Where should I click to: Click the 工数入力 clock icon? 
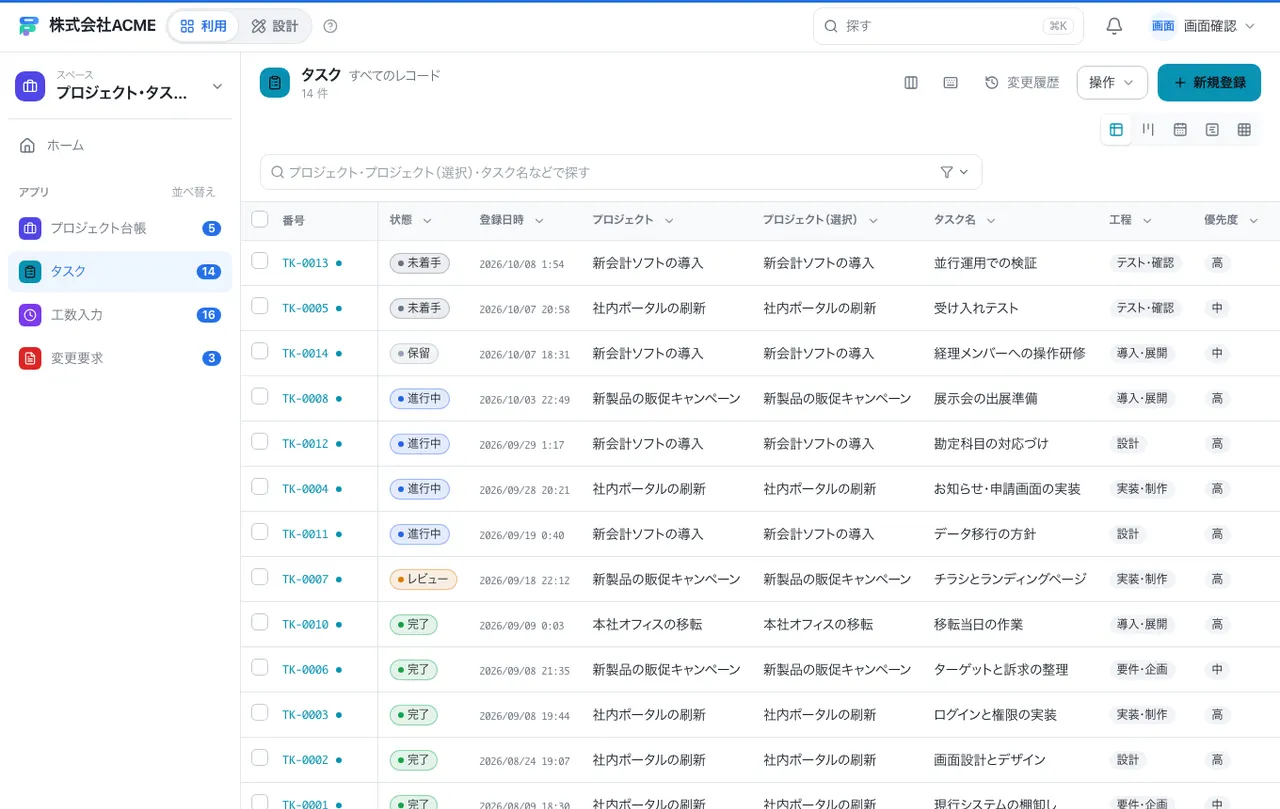pyautogui.click(x=30, y=314)
